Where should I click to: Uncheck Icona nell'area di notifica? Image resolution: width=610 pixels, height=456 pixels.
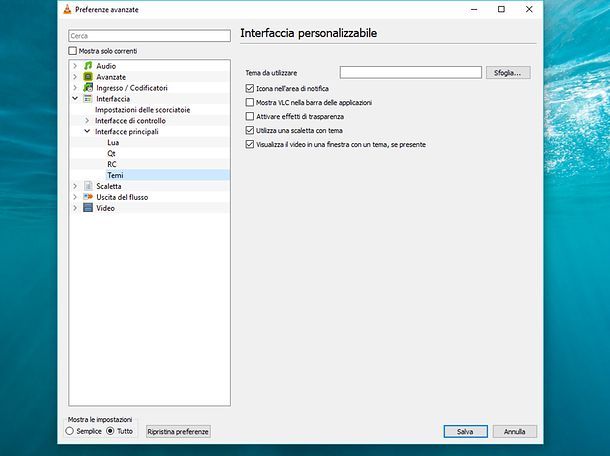[x=250, y=88]
